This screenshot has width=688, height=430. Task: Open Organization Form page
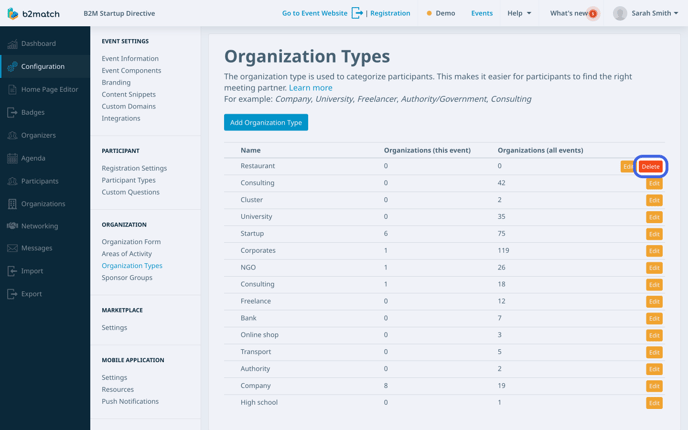(x=131, y=242)
